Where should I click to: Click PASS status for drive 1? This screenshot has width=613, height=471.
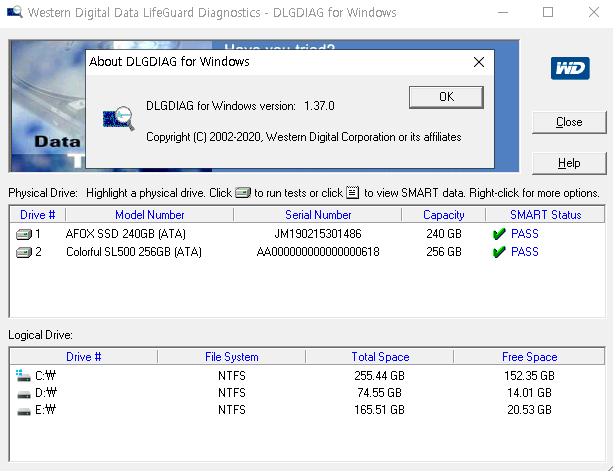525,234
